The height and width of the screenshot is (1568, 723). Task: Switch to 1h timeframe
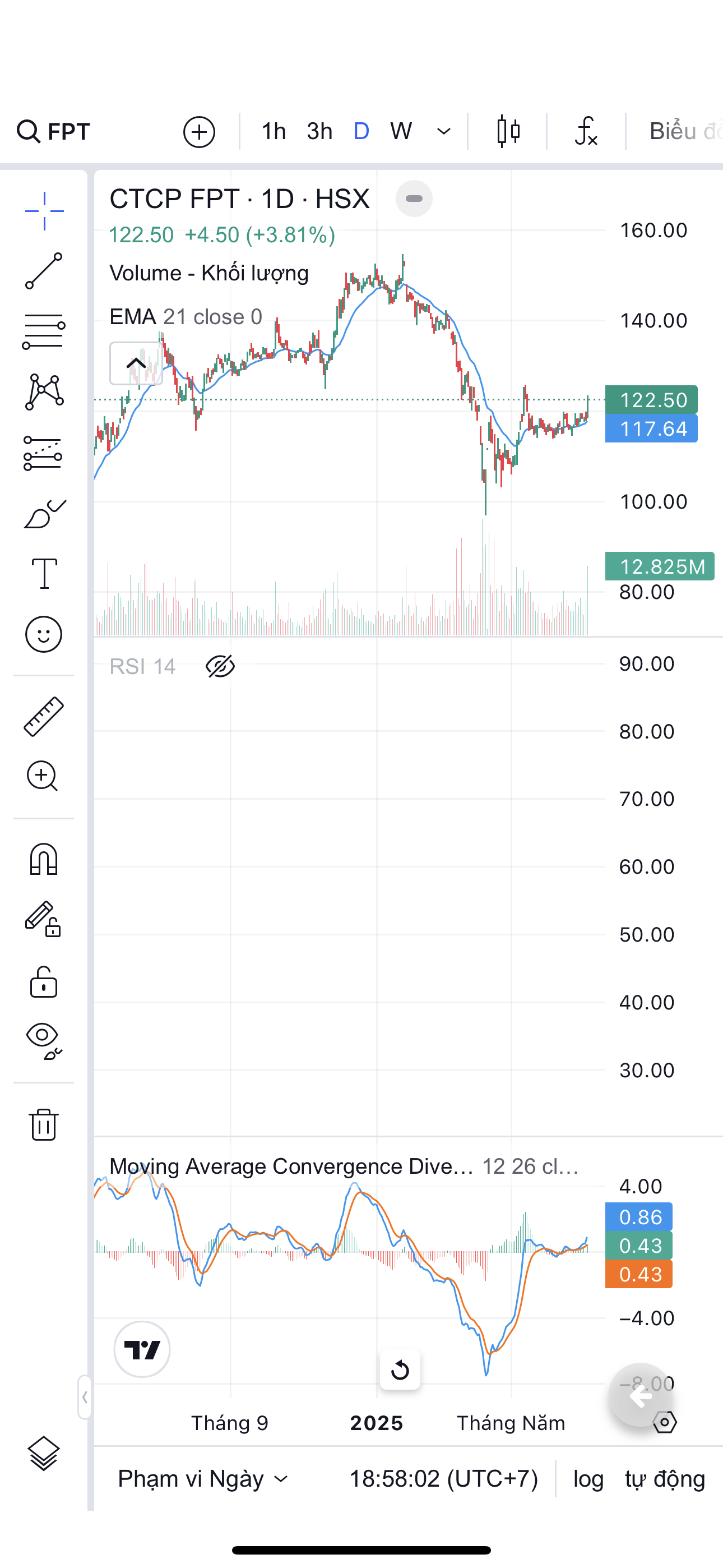point(274,131)
